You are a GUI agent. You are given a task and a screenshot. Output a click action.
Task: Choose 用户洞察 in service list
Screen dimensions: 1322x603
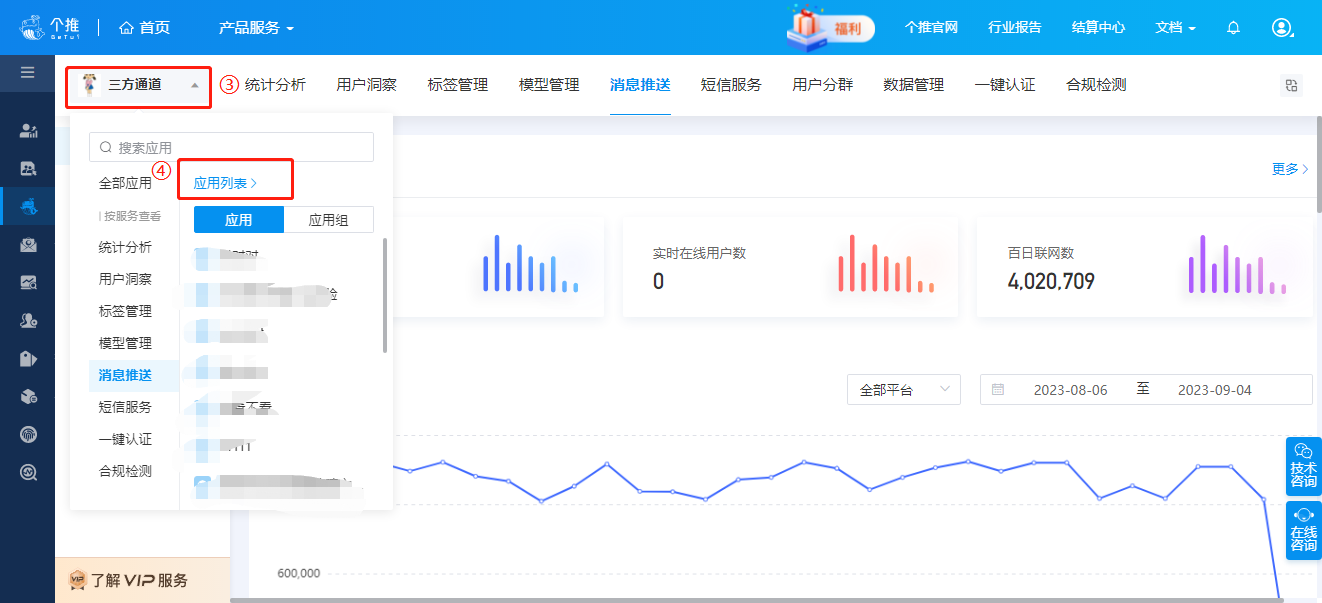(x=125, y=279)
